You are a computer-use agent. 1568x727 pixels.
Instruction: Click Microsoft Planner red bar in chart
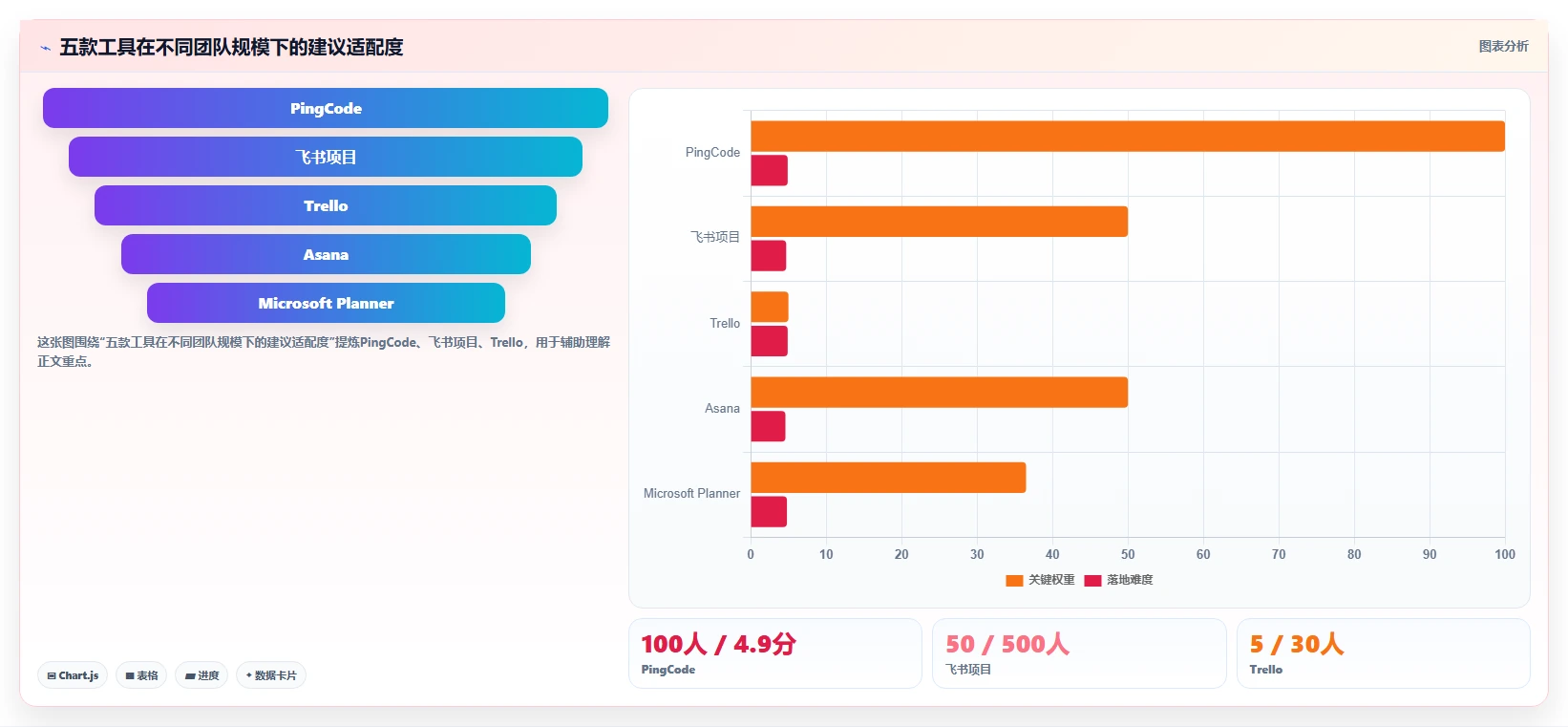click(x=769, y=512)
